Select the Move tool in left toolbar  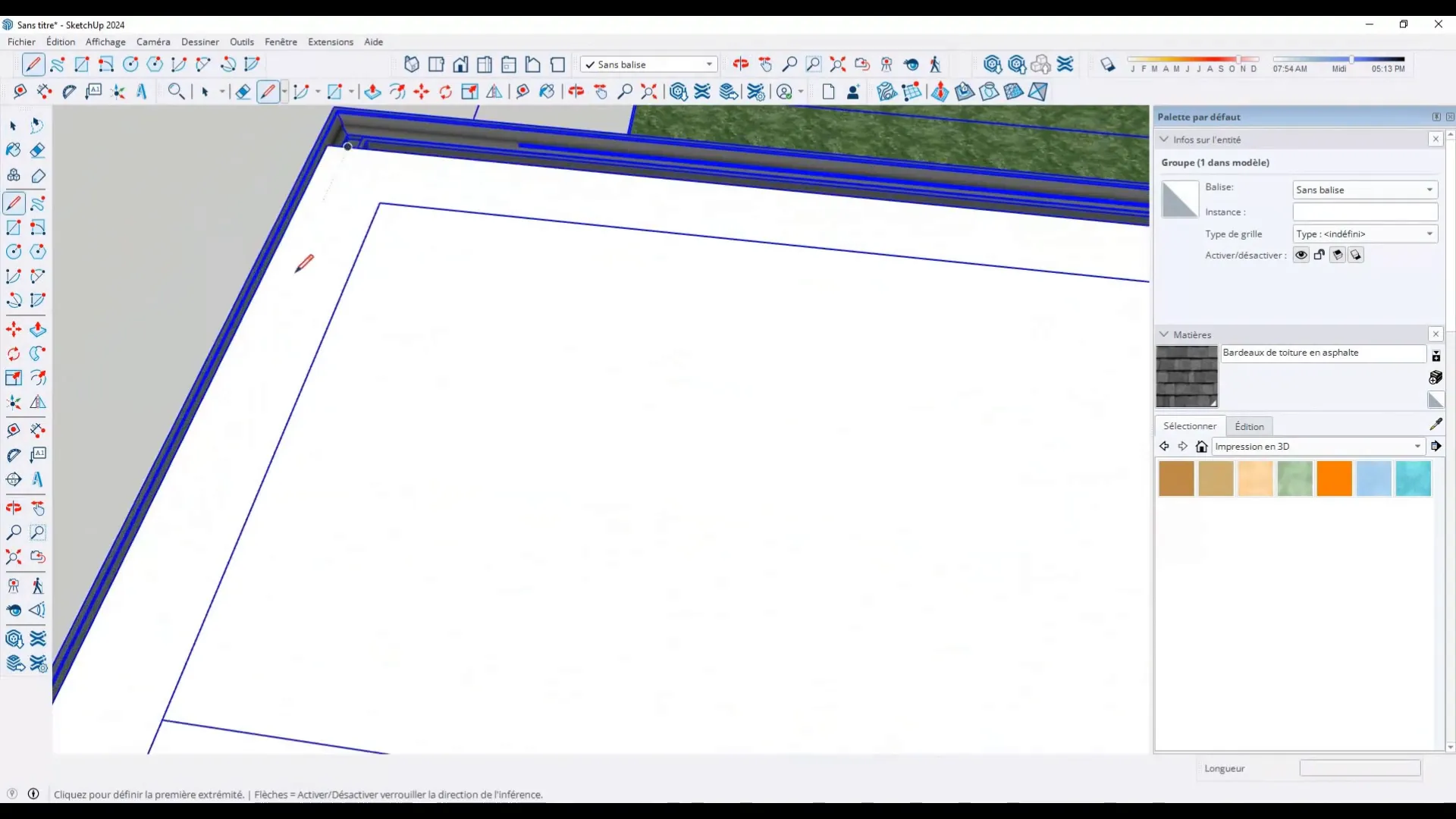[x=14, y=330]
